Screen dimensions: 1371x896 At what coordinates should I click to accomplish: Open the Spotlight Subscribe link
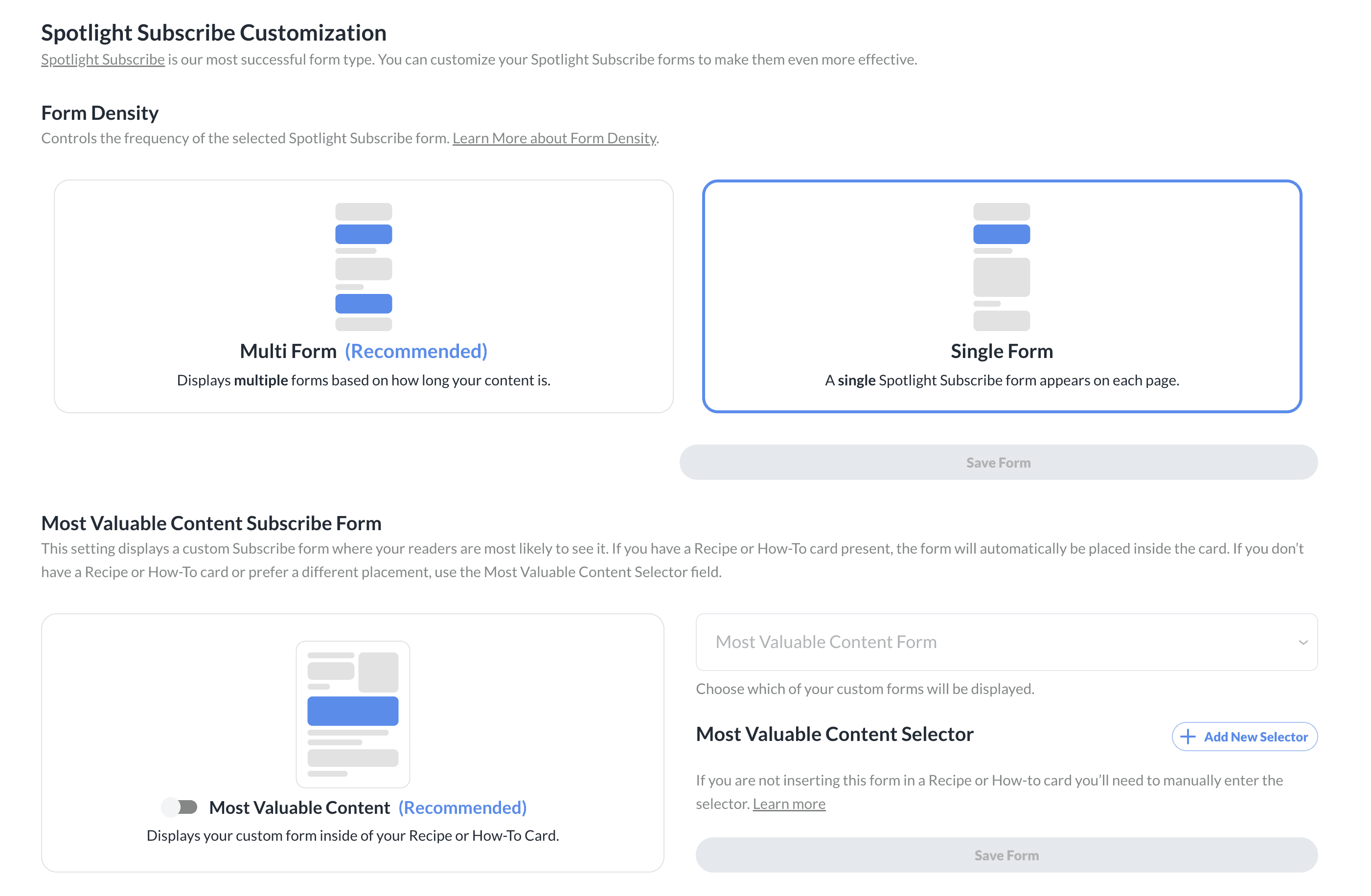103,59
